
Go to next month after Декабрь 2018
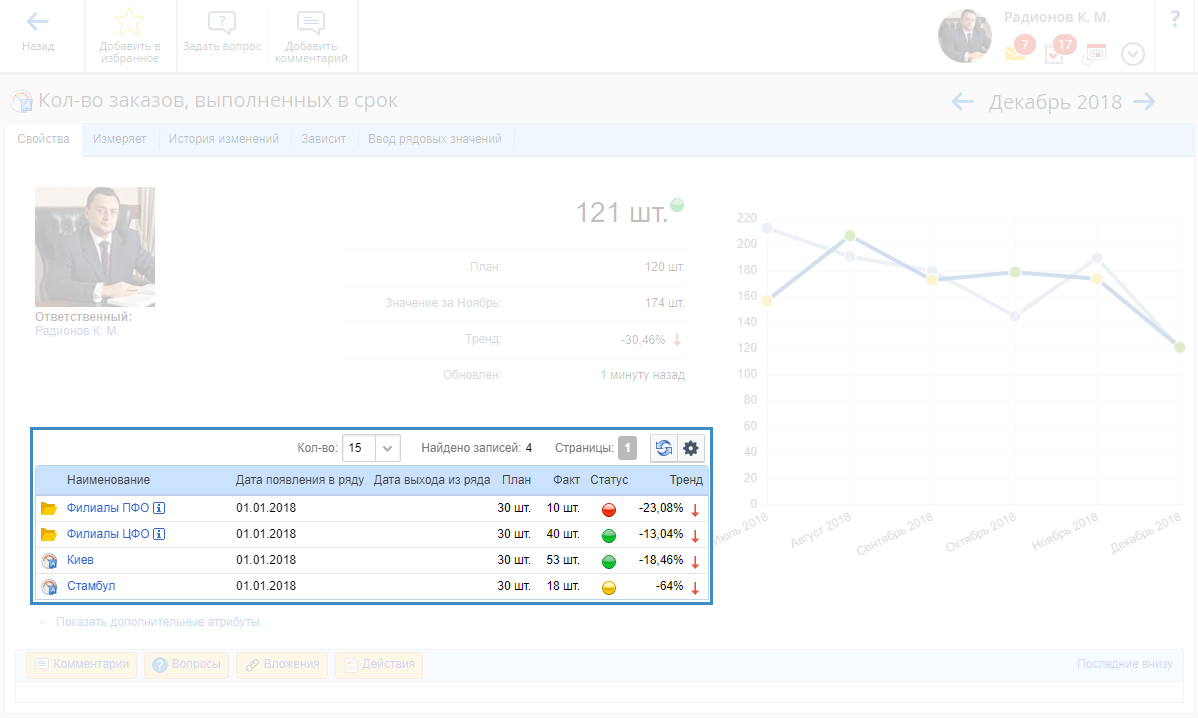pyautogui.click(x=1144, y=101)
